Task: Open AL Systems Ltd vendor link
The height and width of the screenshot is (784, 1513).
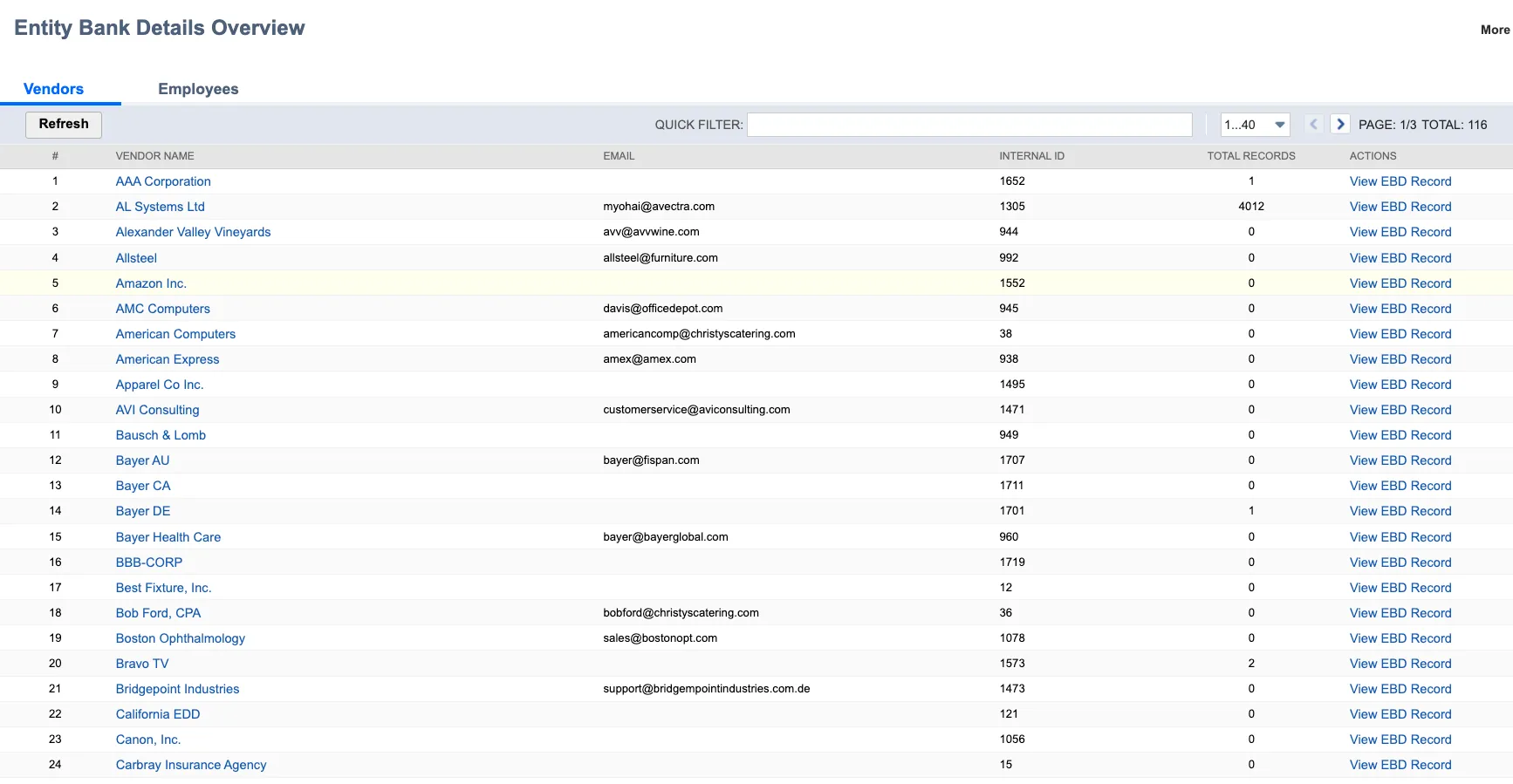Action: [161, 207]
